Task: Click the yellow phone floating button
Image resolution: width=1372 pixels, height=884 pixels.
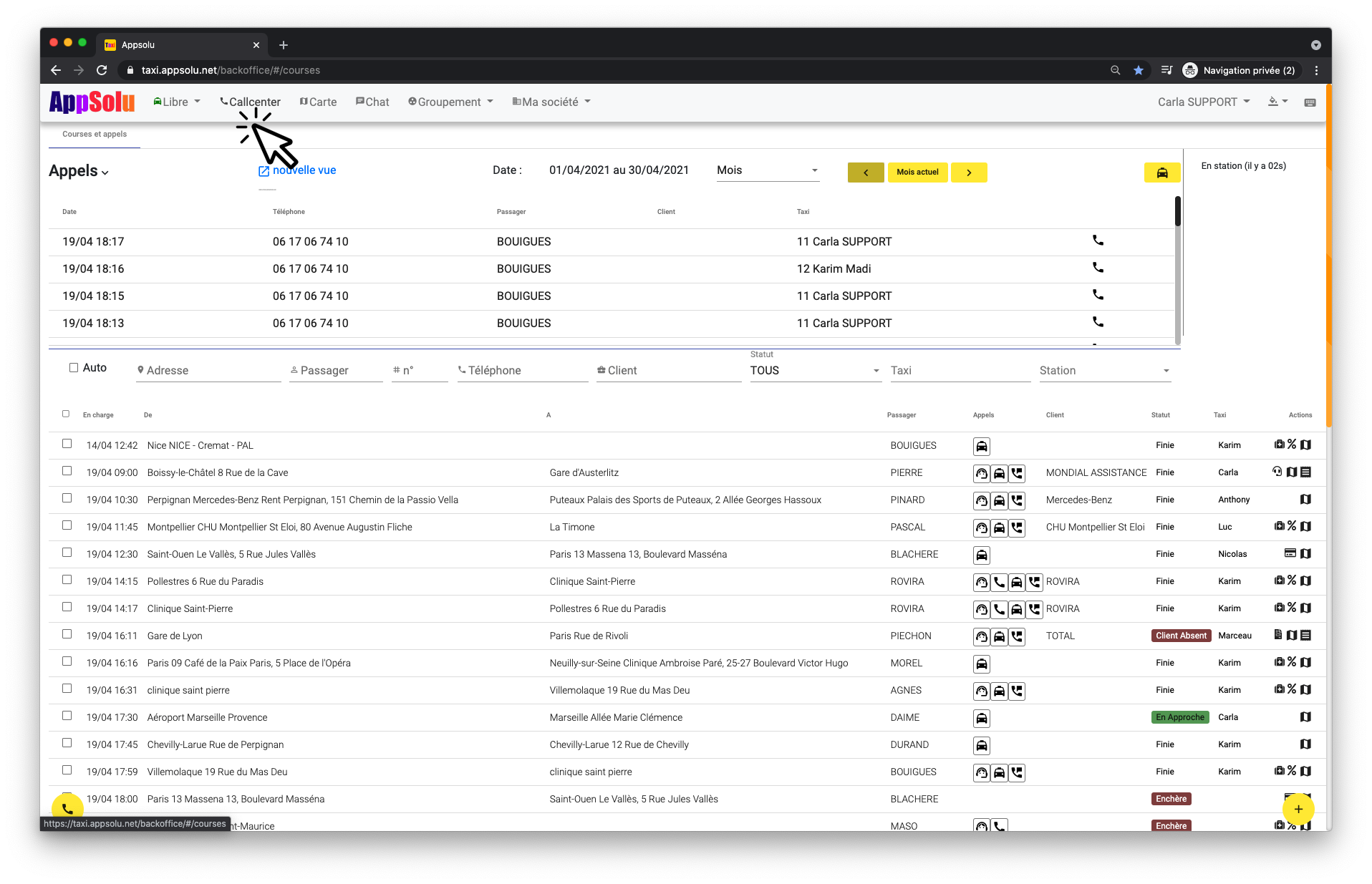Action: (67, 809)
